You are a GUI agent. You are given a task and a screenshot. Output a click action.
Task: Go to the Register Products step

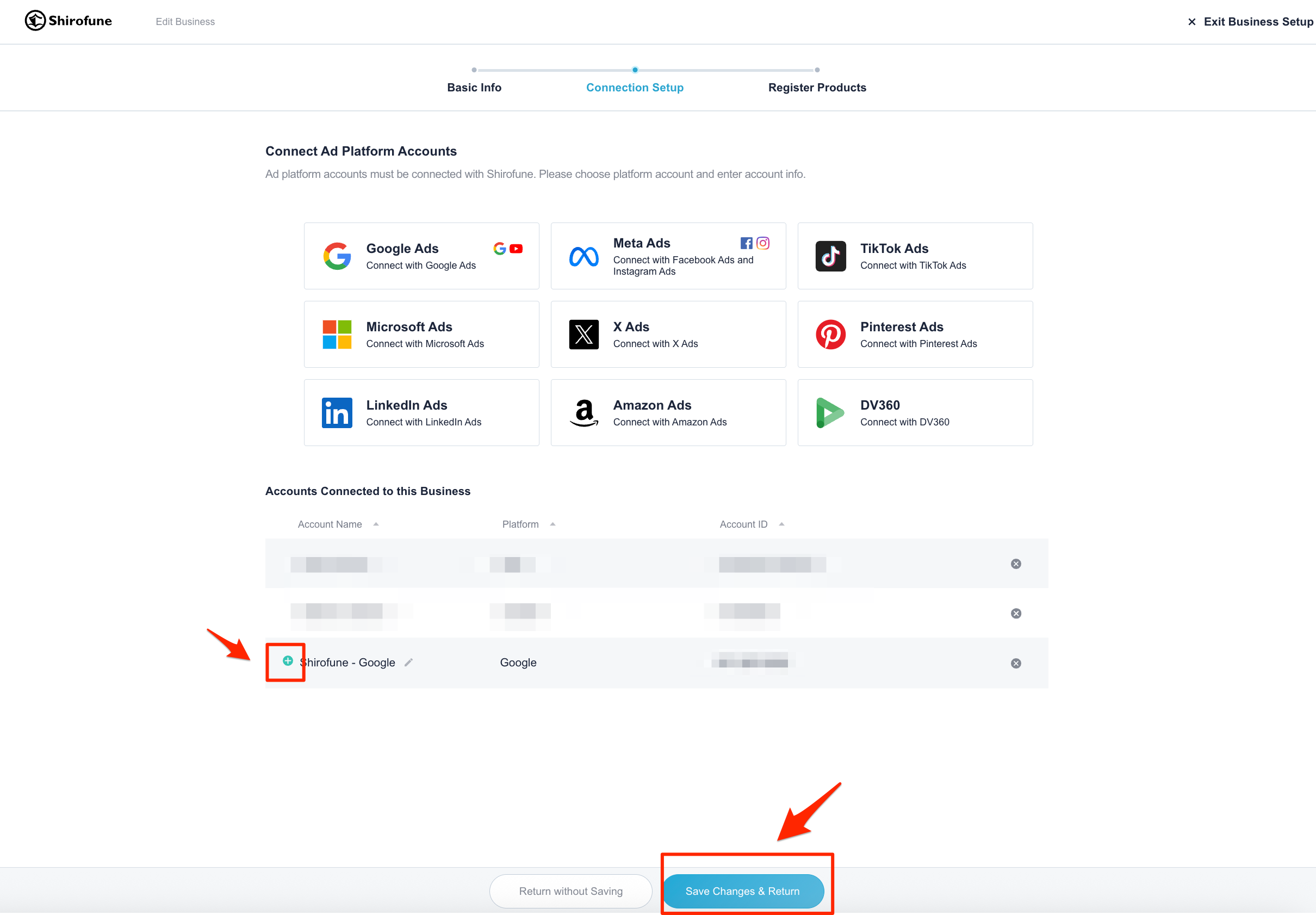[817, 88]
